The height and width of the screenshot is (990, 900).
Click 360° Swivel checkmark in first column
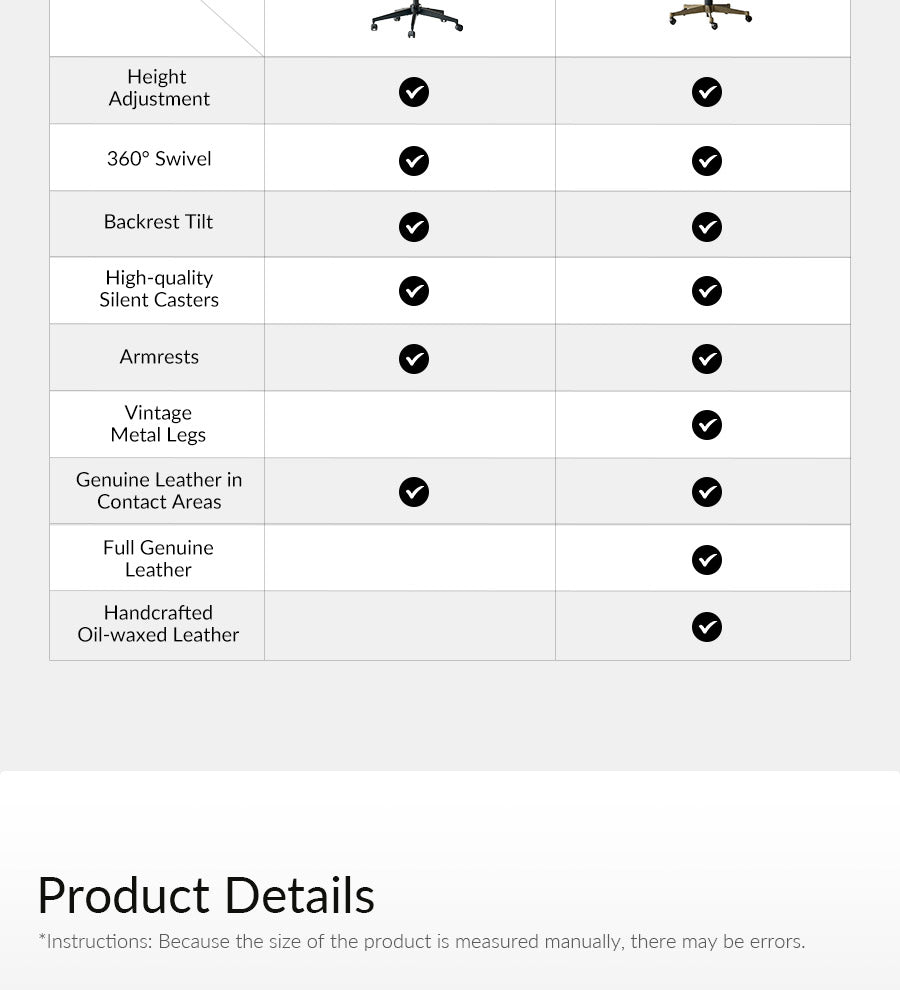pyautogui.click(x=414, y=161)
